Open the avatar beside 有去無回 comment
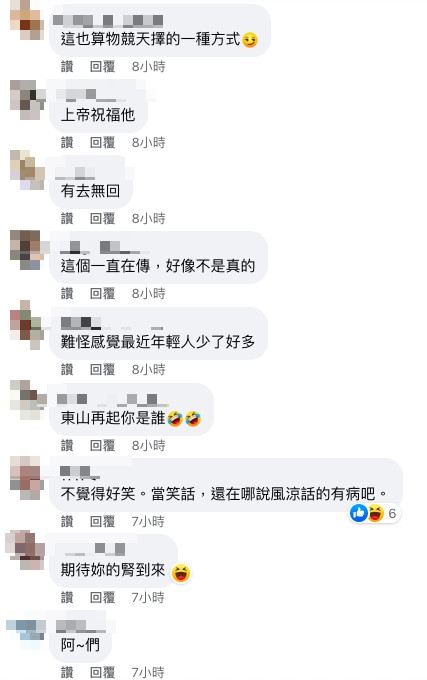 pyautogui.click(x=27, y=170)
